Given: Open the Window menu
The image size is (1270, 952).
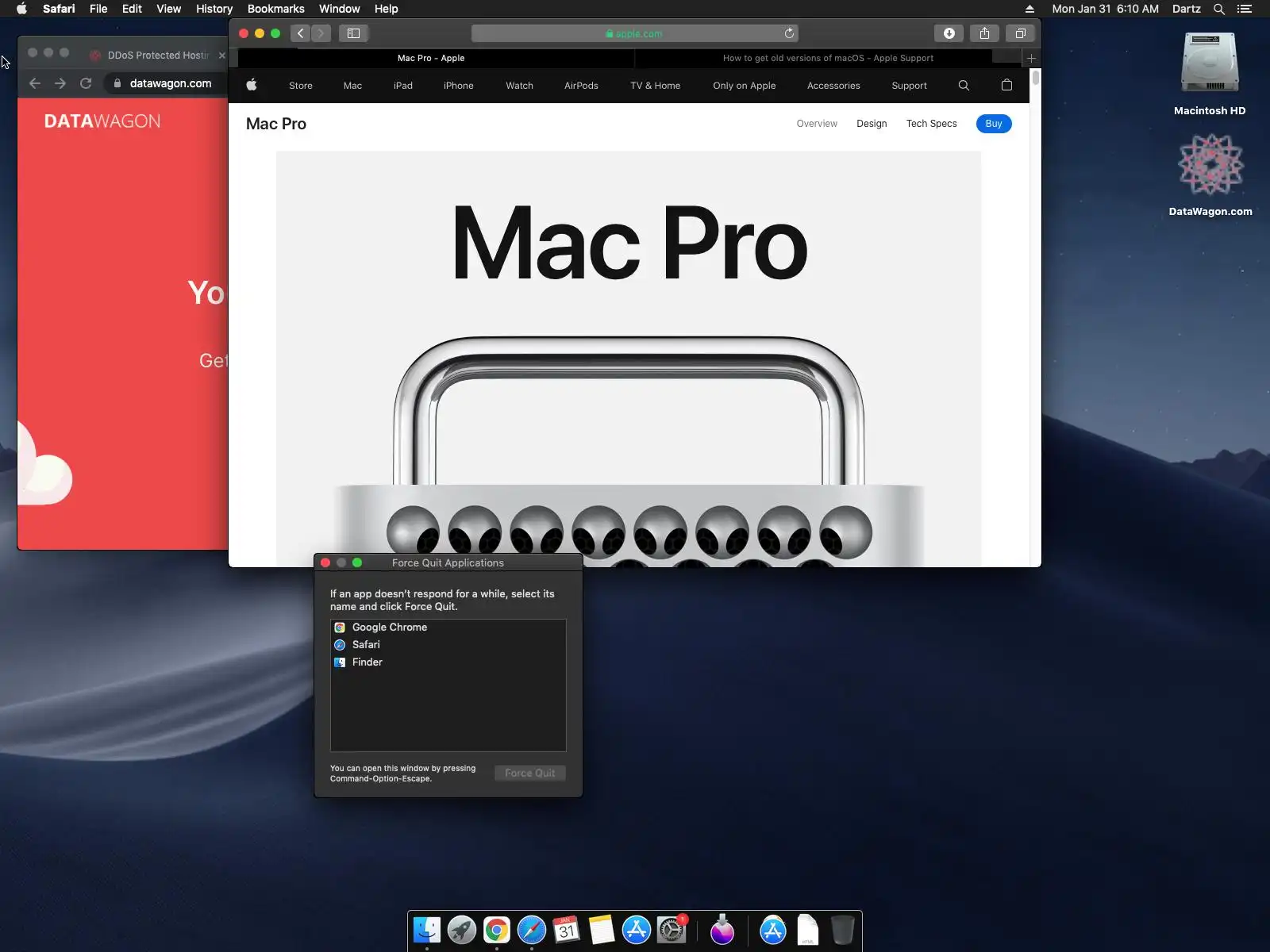Looking at the screenshot, I should coord(340,9).
